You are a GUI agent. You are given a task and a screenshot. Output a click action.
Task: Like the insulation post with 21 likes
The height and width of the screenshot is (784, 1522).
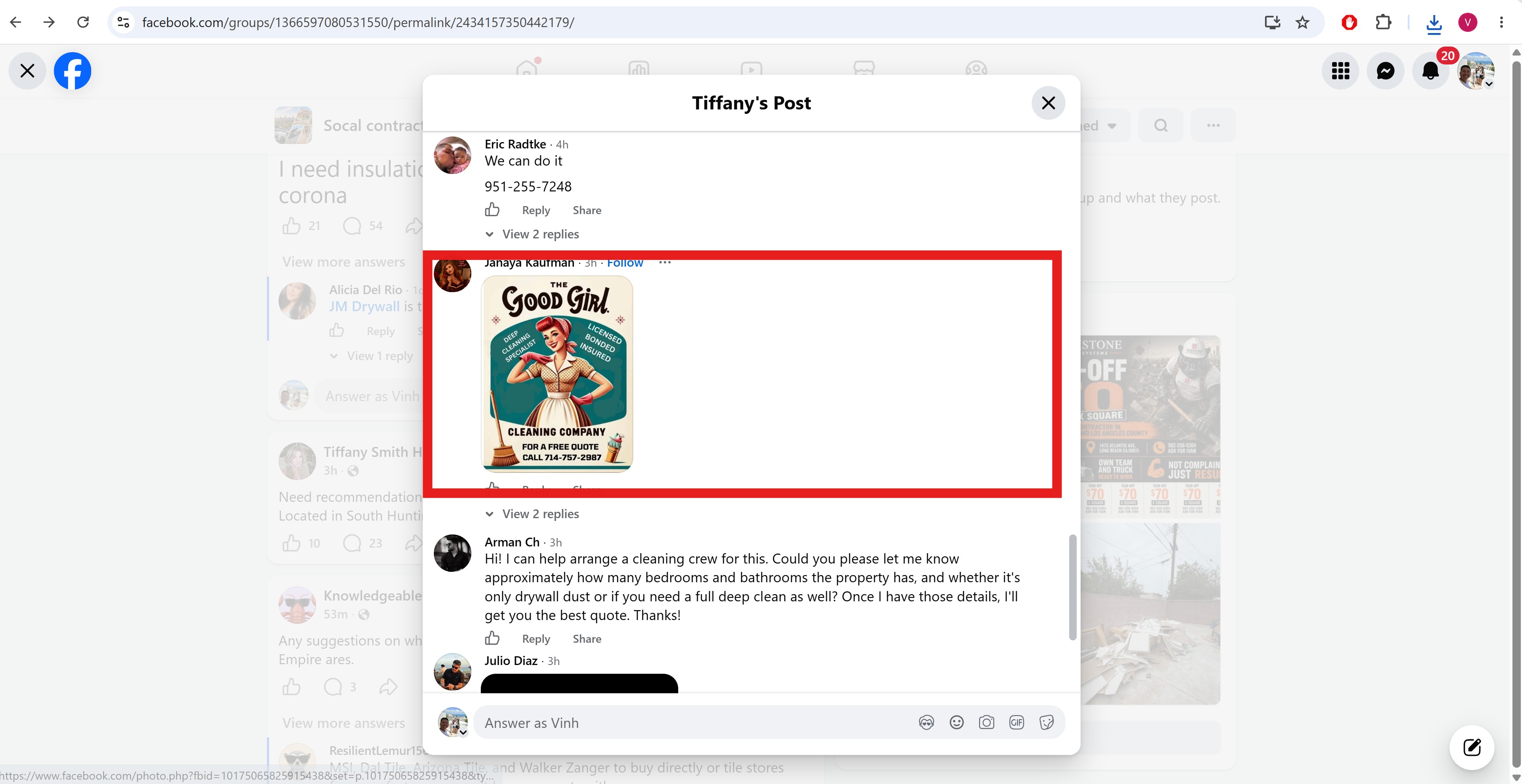coord(291,226)
